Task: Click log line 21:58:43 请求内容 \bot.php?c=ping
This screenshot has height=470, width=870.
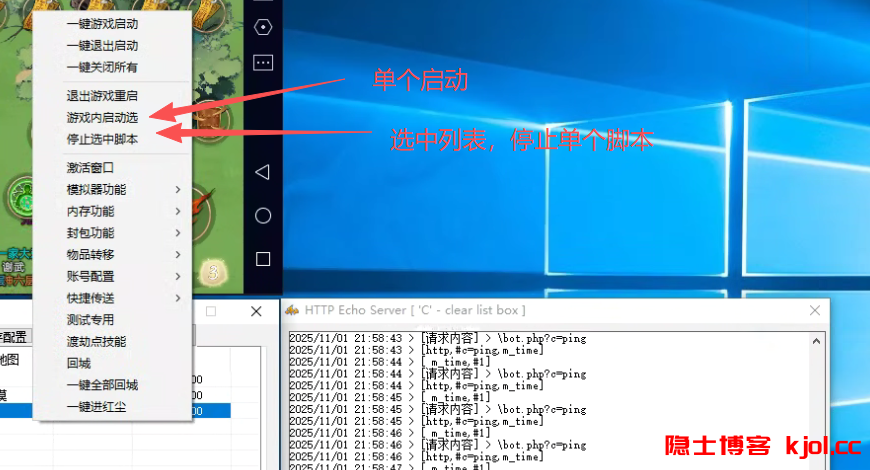Action: [438, 338]
